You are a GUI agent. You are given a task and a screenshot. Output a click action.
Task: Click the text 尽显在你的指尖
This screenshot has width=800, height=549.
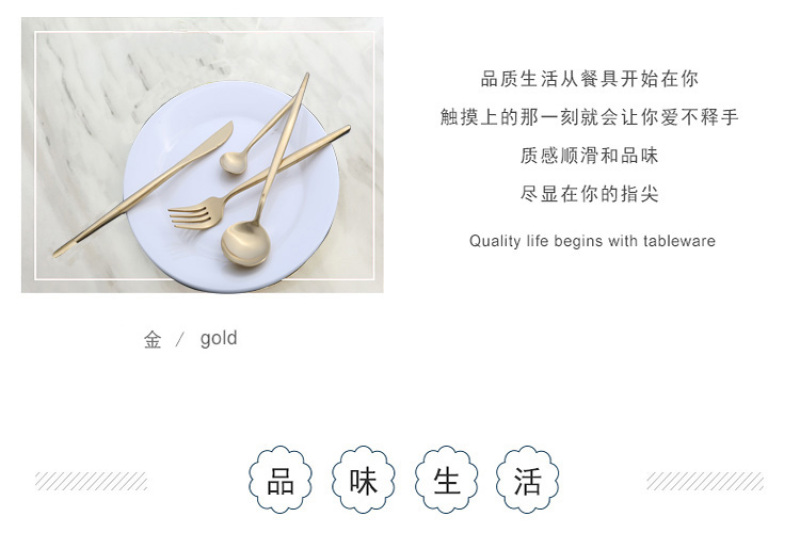[x=589, y=194]
